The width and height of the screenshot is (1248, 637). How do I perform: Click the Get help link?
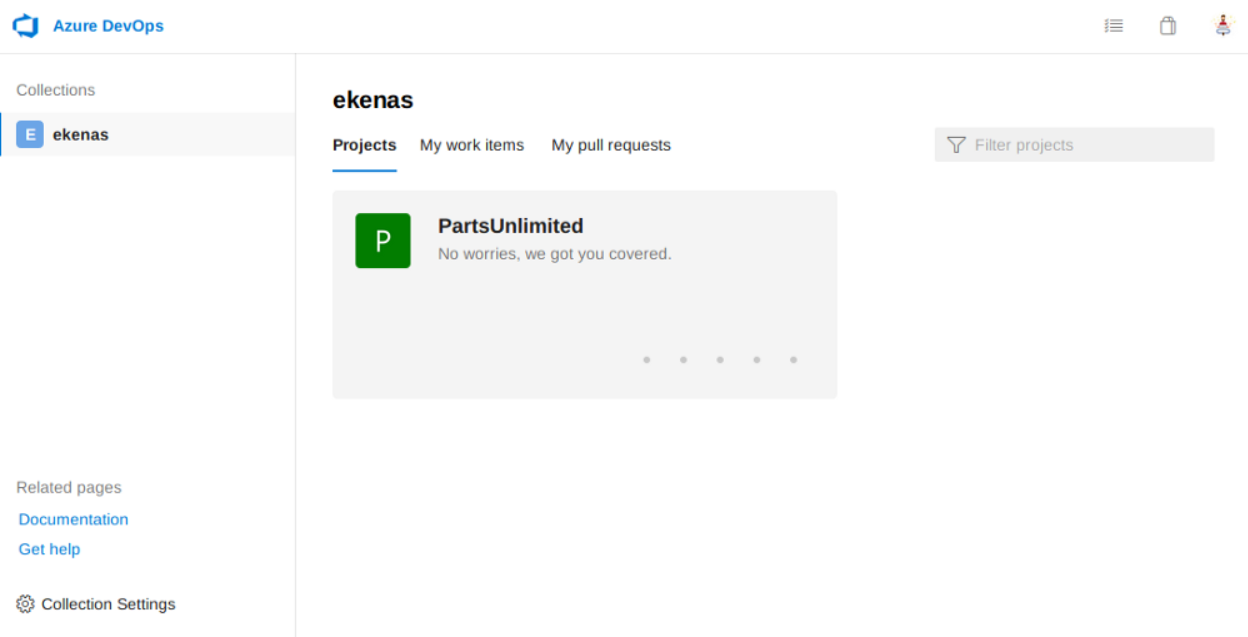pos(49,549)
